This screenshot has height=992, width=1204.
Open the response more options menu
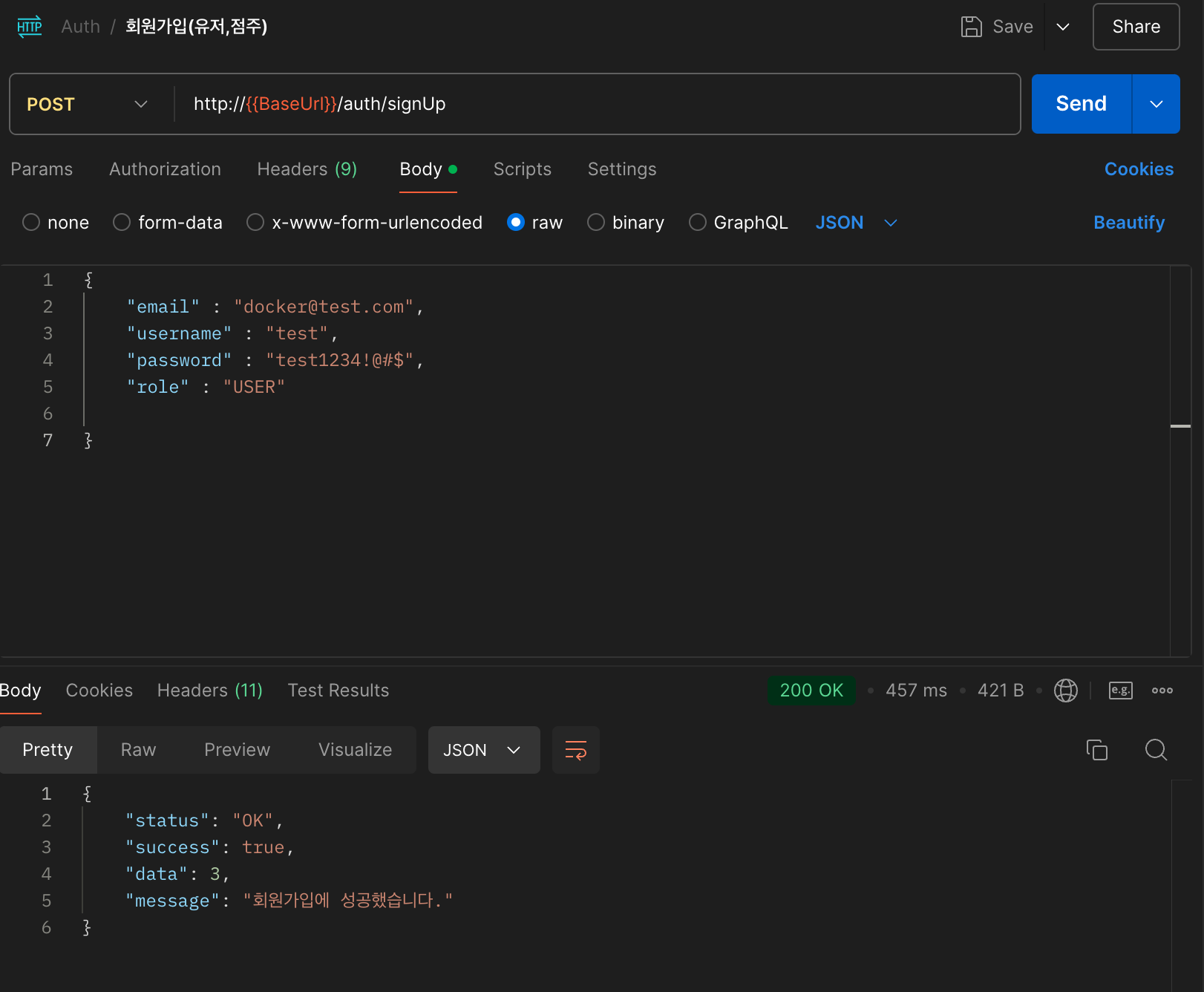1162,691
